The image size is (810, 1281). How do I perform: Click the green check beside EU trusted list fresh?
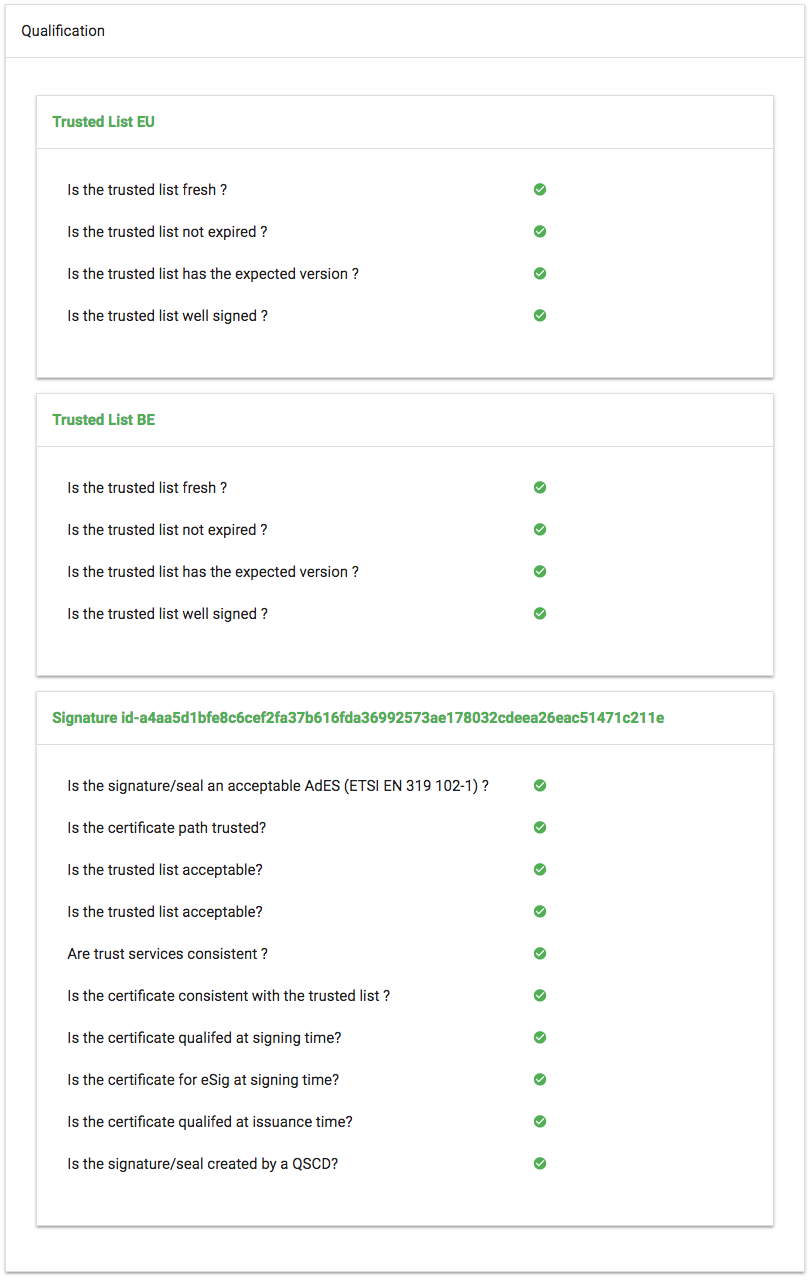[x=540, y=189]
